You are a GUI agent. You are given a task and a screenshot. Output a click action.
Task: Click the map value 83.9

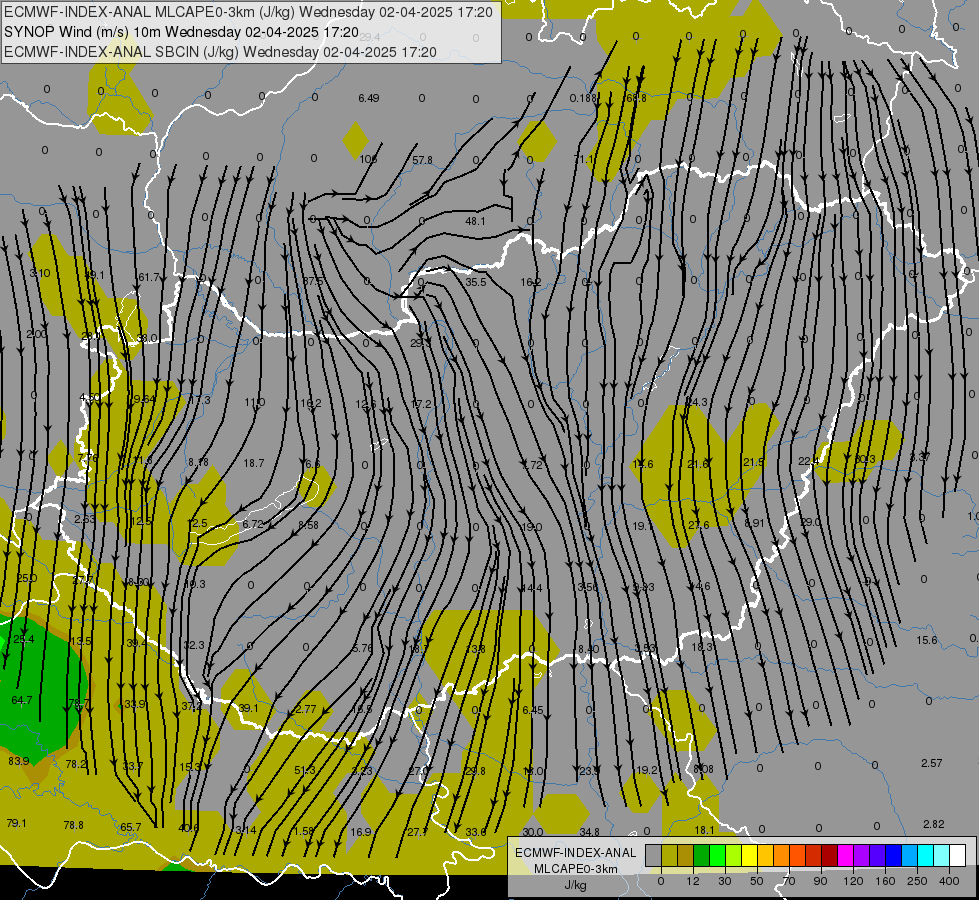coord(19,761)
